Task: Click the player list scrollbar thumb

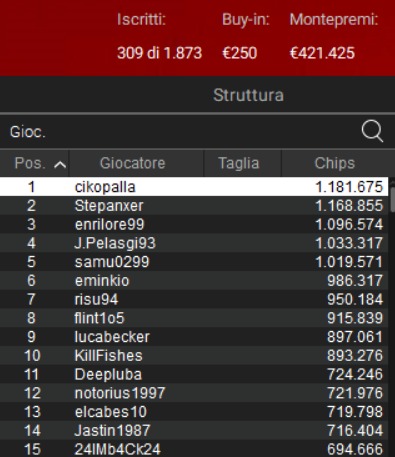Action: (392, 199)
